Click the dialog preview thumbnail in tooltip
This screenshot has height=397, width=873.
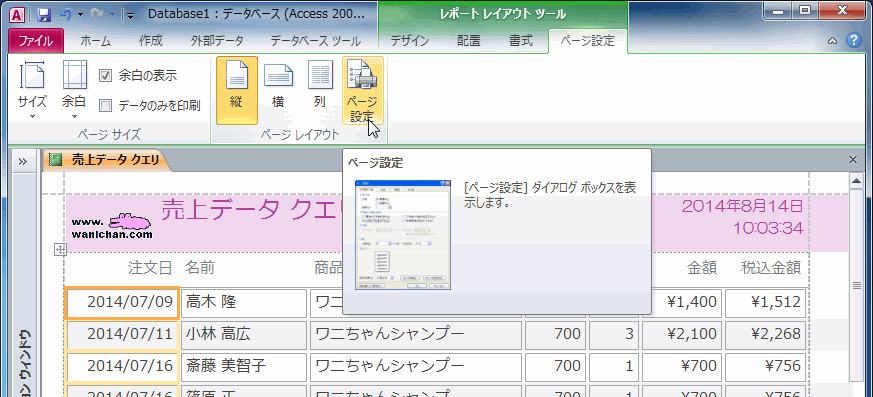403,235
